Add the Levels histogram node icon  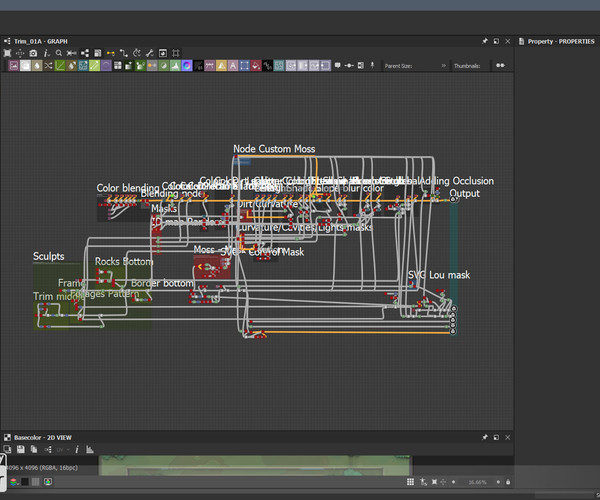pyautogui.click(x=175, y=66)
